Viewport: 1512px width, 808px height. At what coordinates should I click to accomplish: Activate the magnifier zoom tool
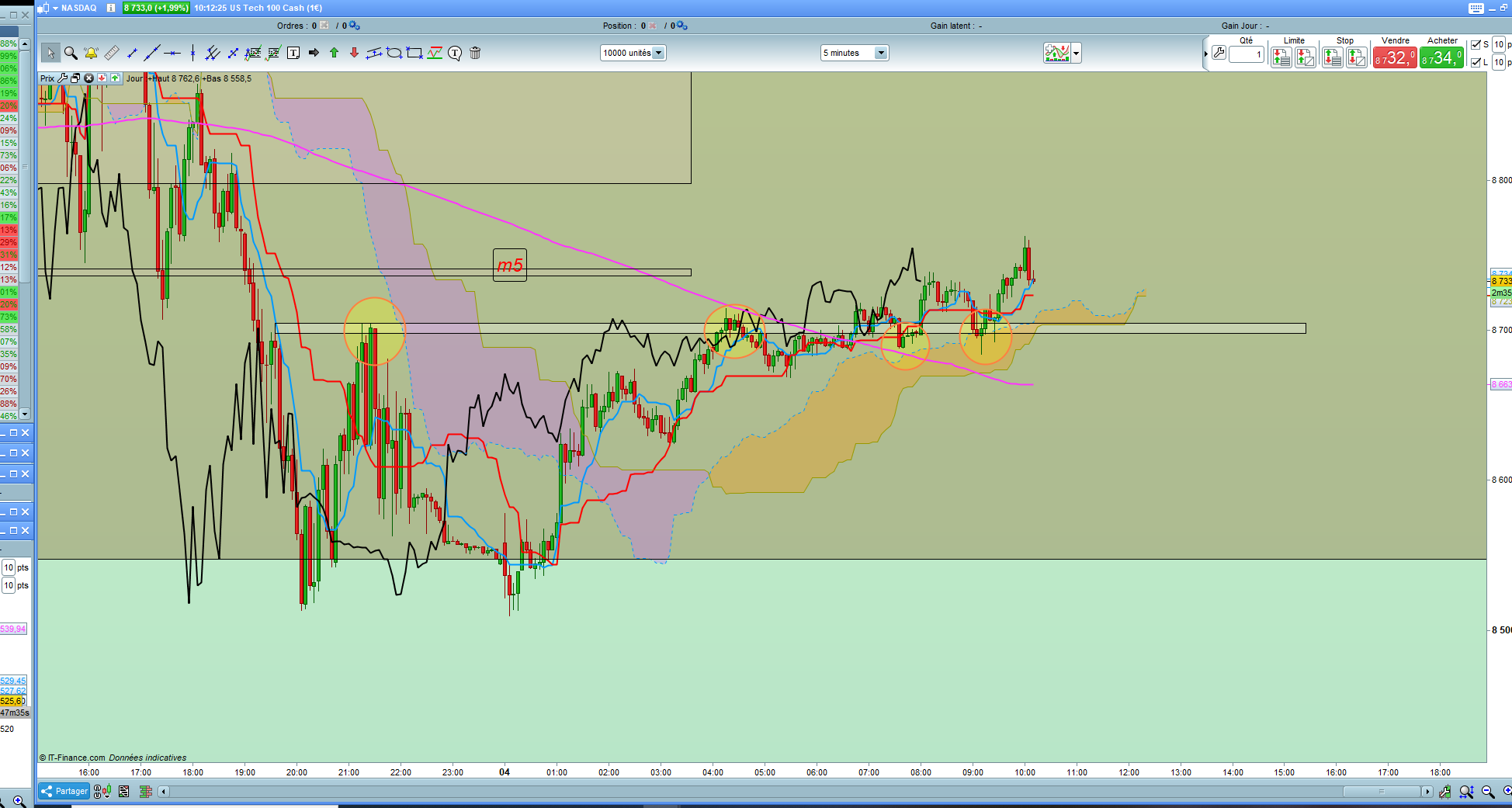(x=71, y=53)
